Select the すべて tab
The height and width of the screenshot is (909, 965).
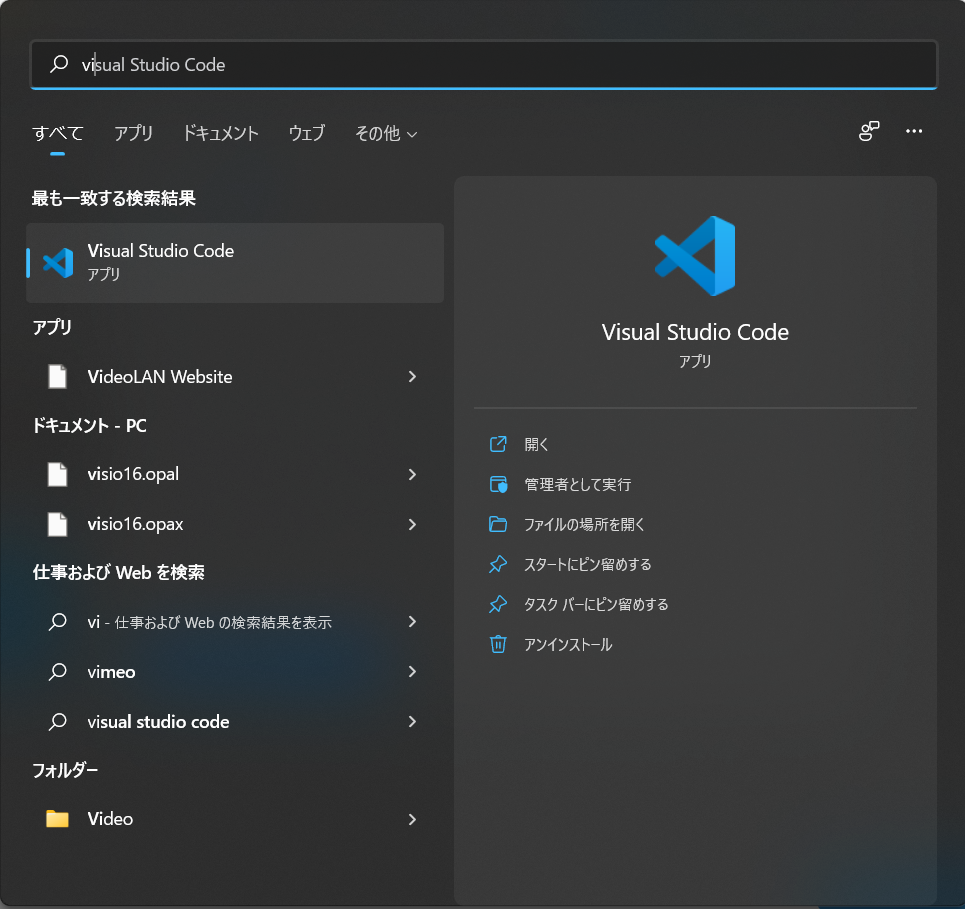[58, 134]
